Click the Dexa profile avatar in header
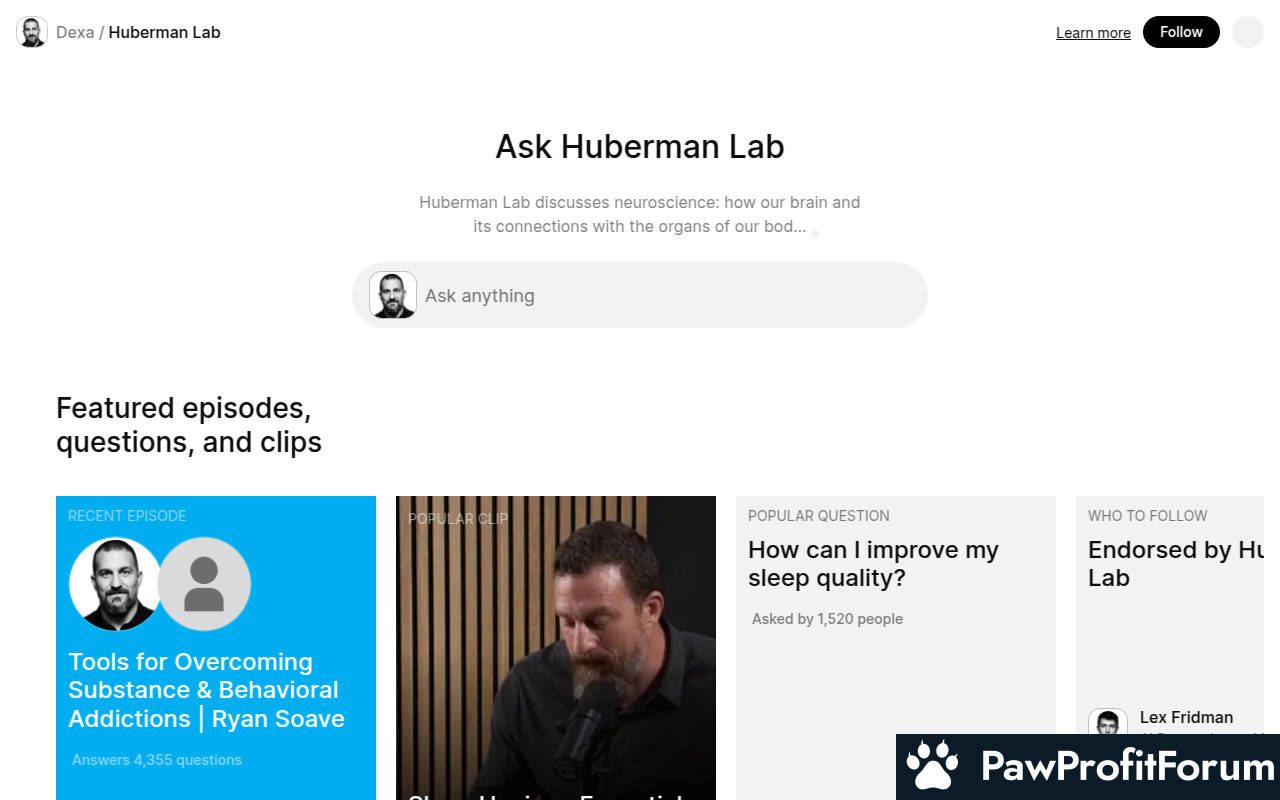 32,32
